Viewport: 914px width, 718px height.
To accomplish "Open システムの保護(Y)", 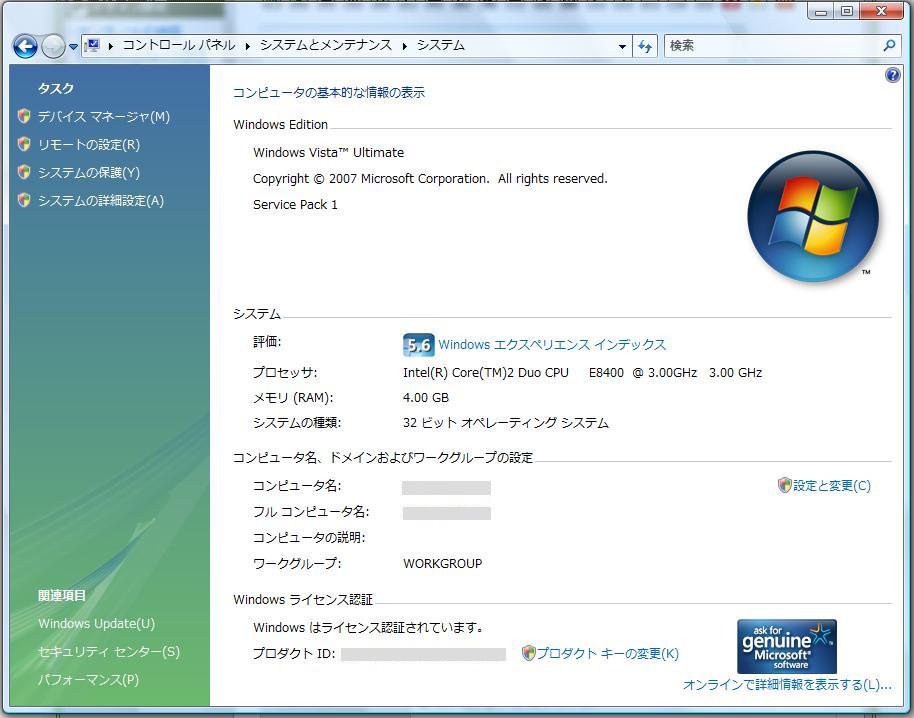I will click(x=89, y=173).
